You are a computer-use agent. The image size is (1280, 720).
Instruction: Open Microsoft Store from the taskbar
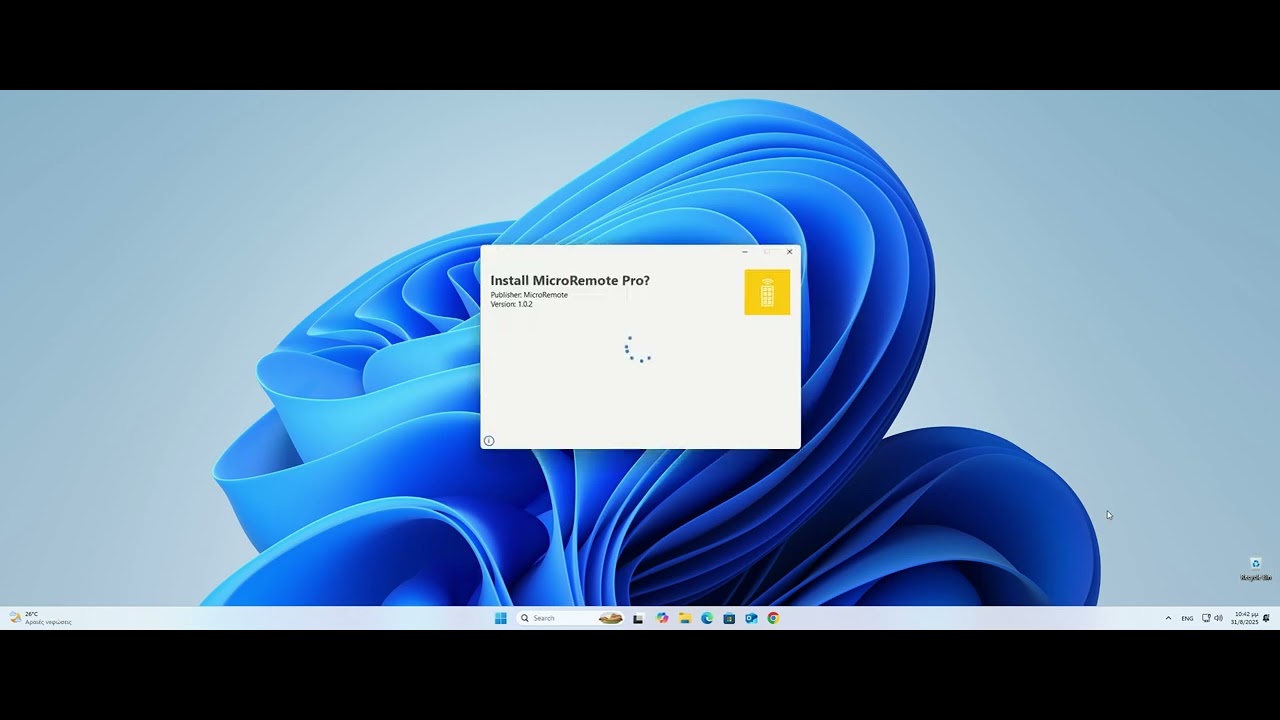click(729, 618)
